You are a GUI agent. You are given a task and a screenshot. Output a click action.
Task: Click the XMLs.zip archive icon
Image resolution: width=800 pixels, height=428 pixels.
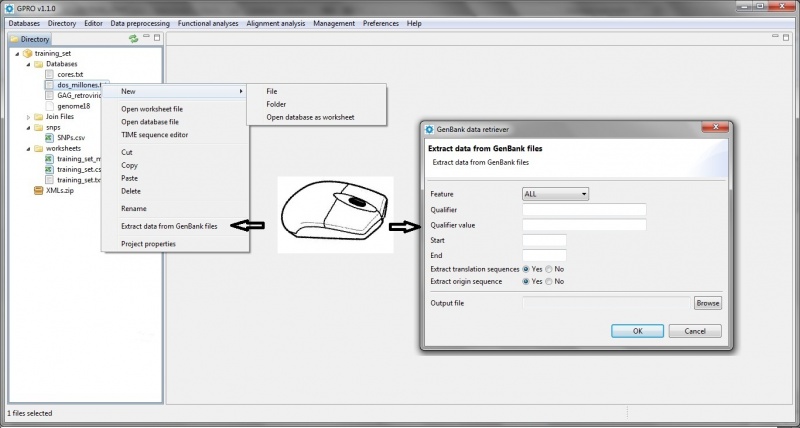point(39,190)
